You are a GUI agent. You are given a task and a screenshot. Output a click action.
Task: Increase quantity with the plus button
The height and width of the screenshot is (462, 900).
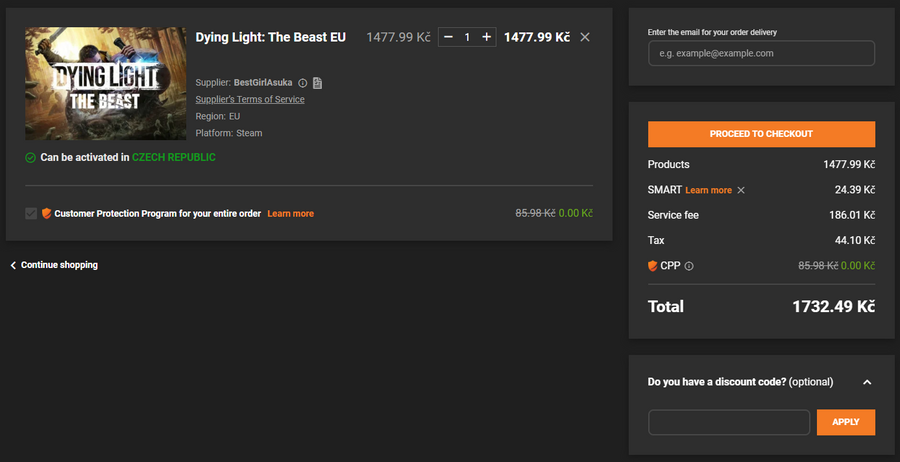pyautogui.click(x=487, y=37)
